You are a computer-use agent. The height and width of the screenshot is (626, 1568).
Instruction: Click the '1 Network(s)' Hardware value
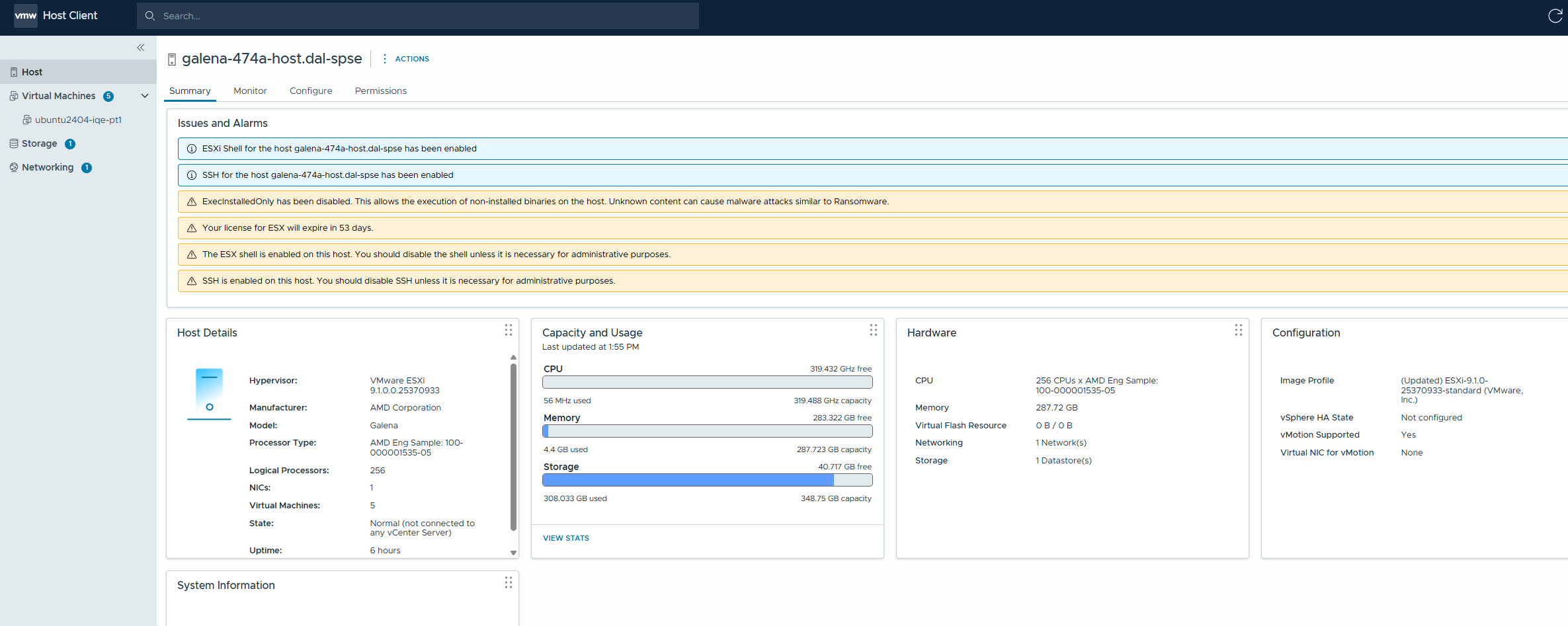tap(1061, 443)
